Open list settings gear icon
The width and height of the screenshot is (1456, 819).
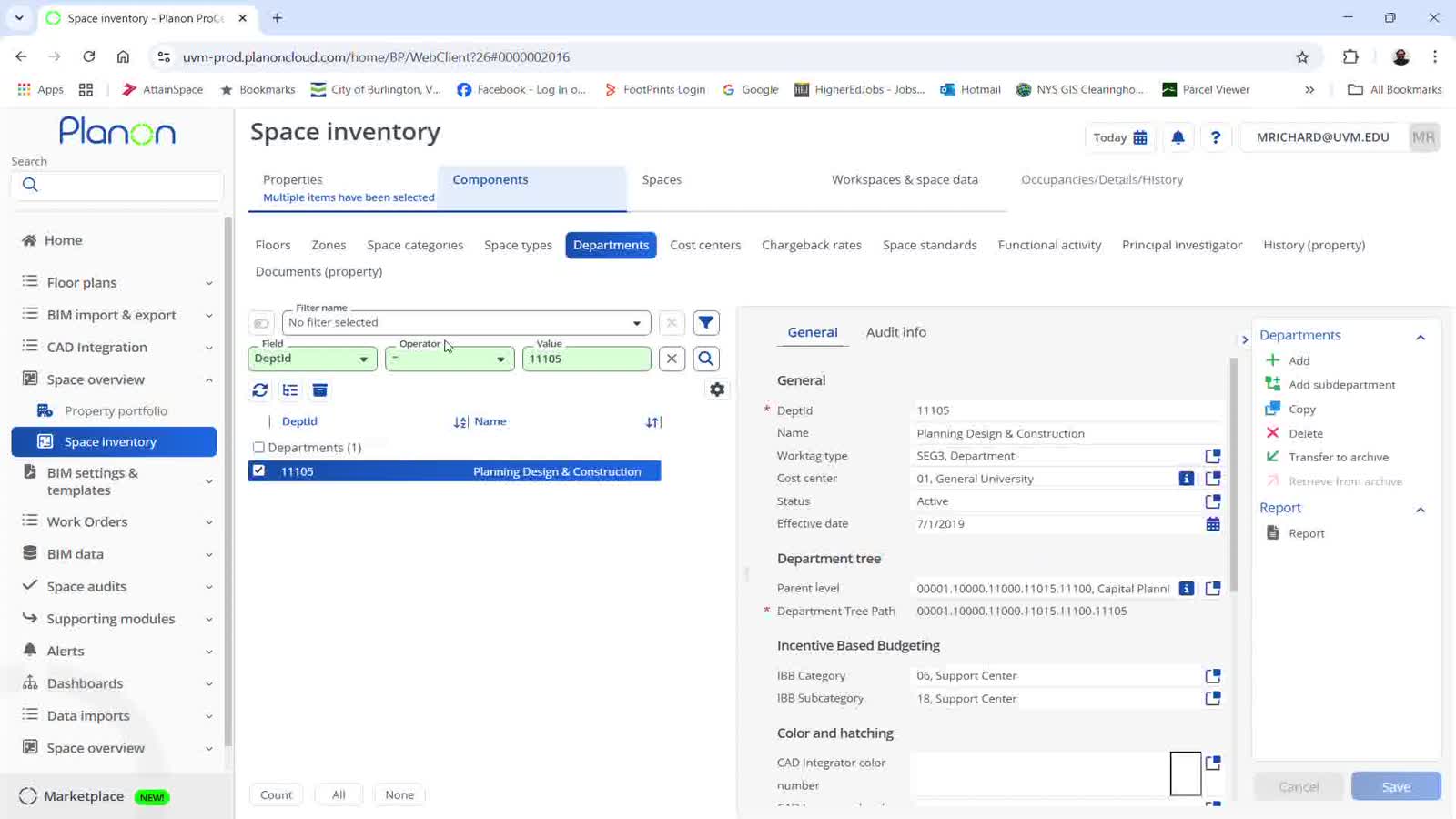[x=717, y=390]
